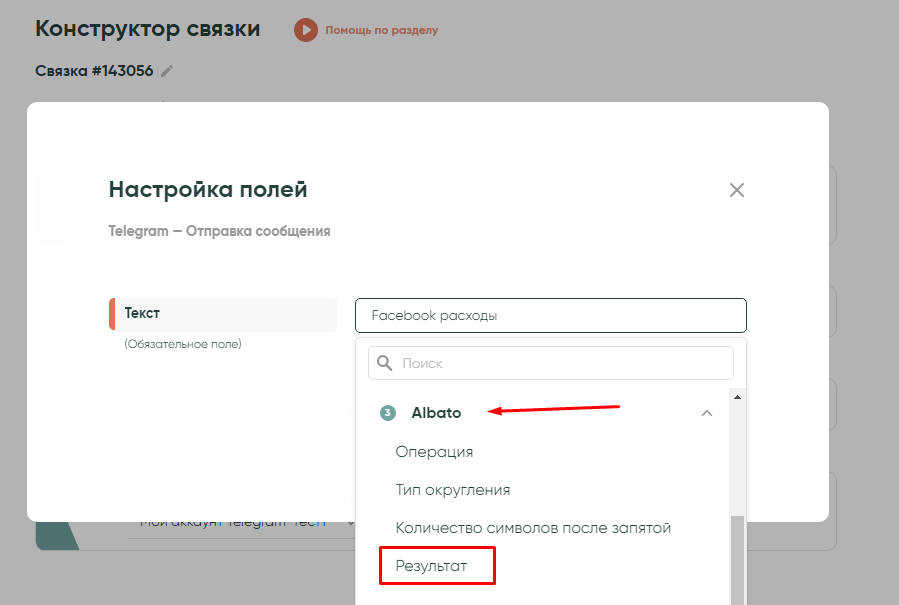The width and height of the screenshot is (899, 605).
Task: Close the Настройка полей dialog
Action: [x=737, y=190]
